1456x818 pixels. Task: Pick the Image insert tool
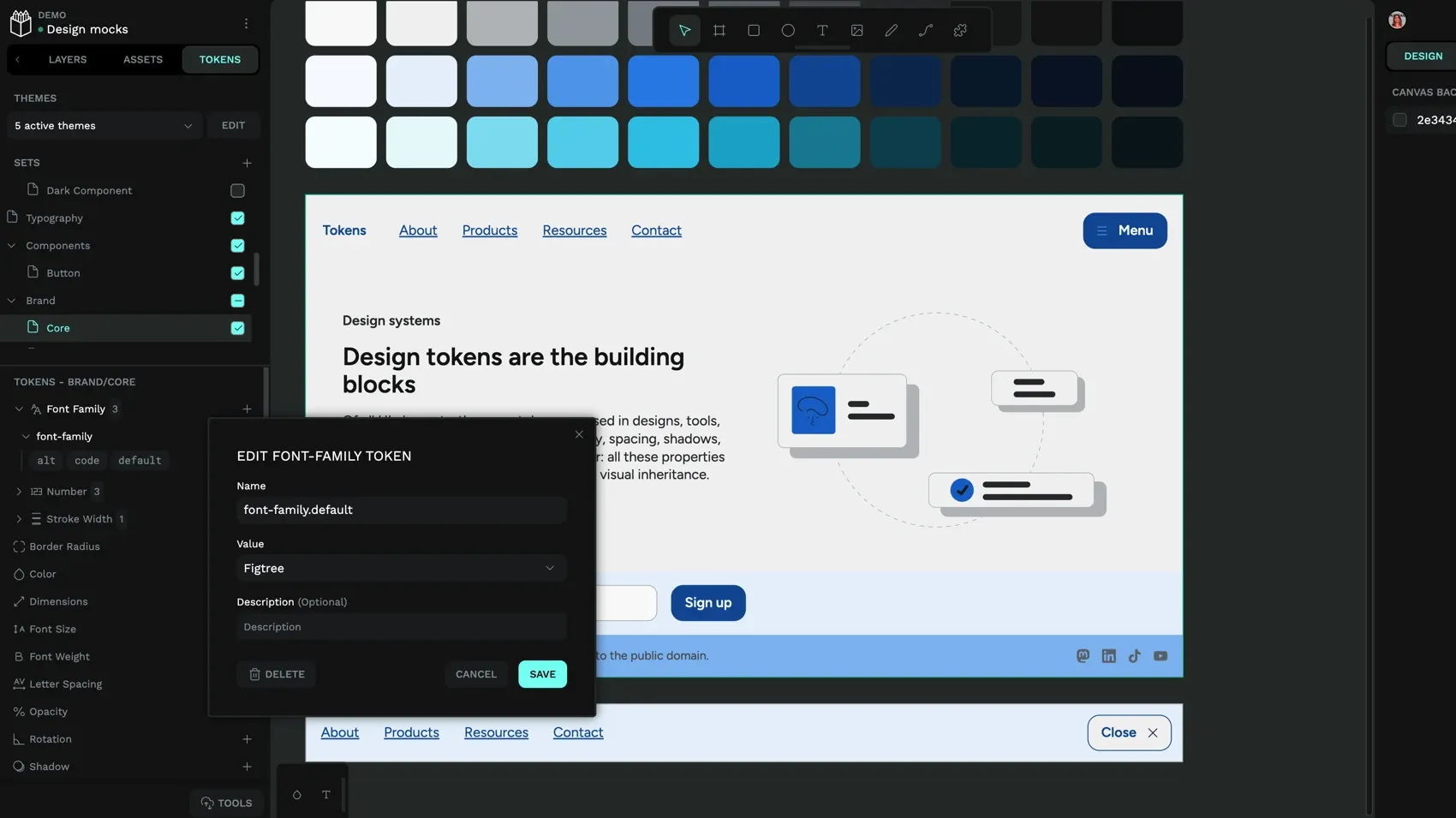[856, 31]
